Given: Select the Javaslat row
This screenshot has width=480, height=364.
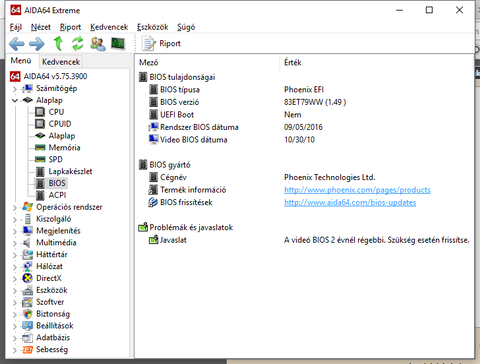Looking at the screenshot, I should click(x=304, y=240).
